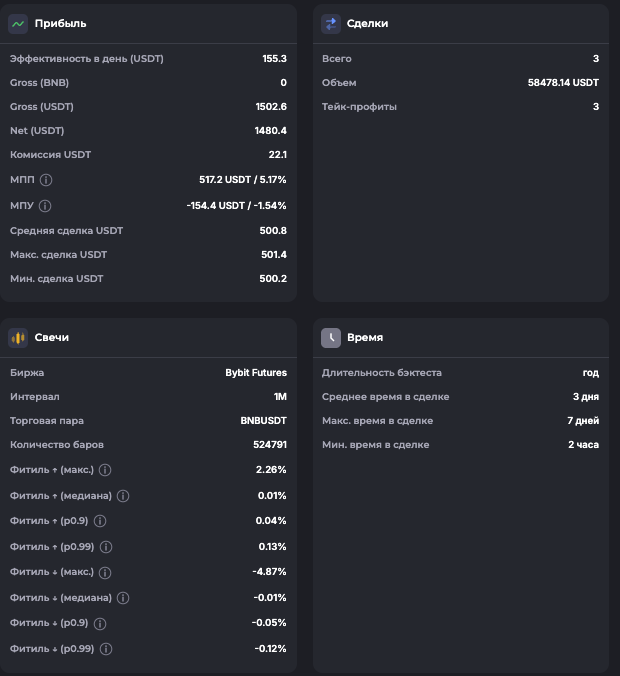
Task: Show info for upper Фитиль (p0.9) row
Action: (100, 521)
